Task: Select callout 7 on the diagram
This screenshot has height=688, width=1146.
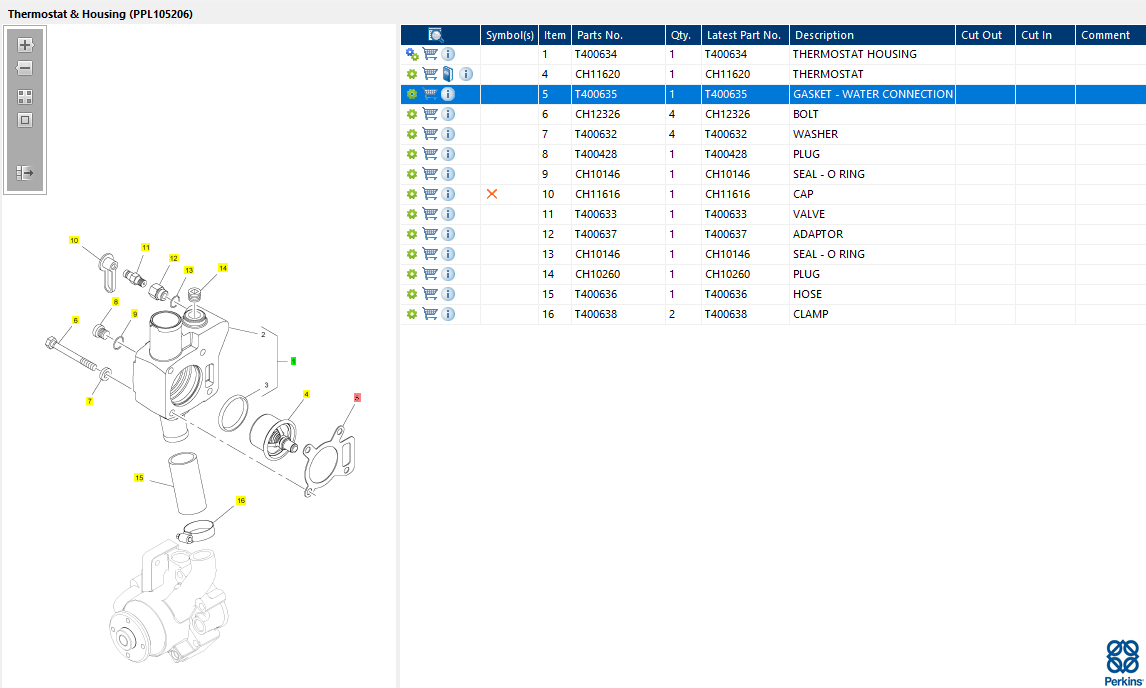Action: pyautogui.click(x=90, y=401)
